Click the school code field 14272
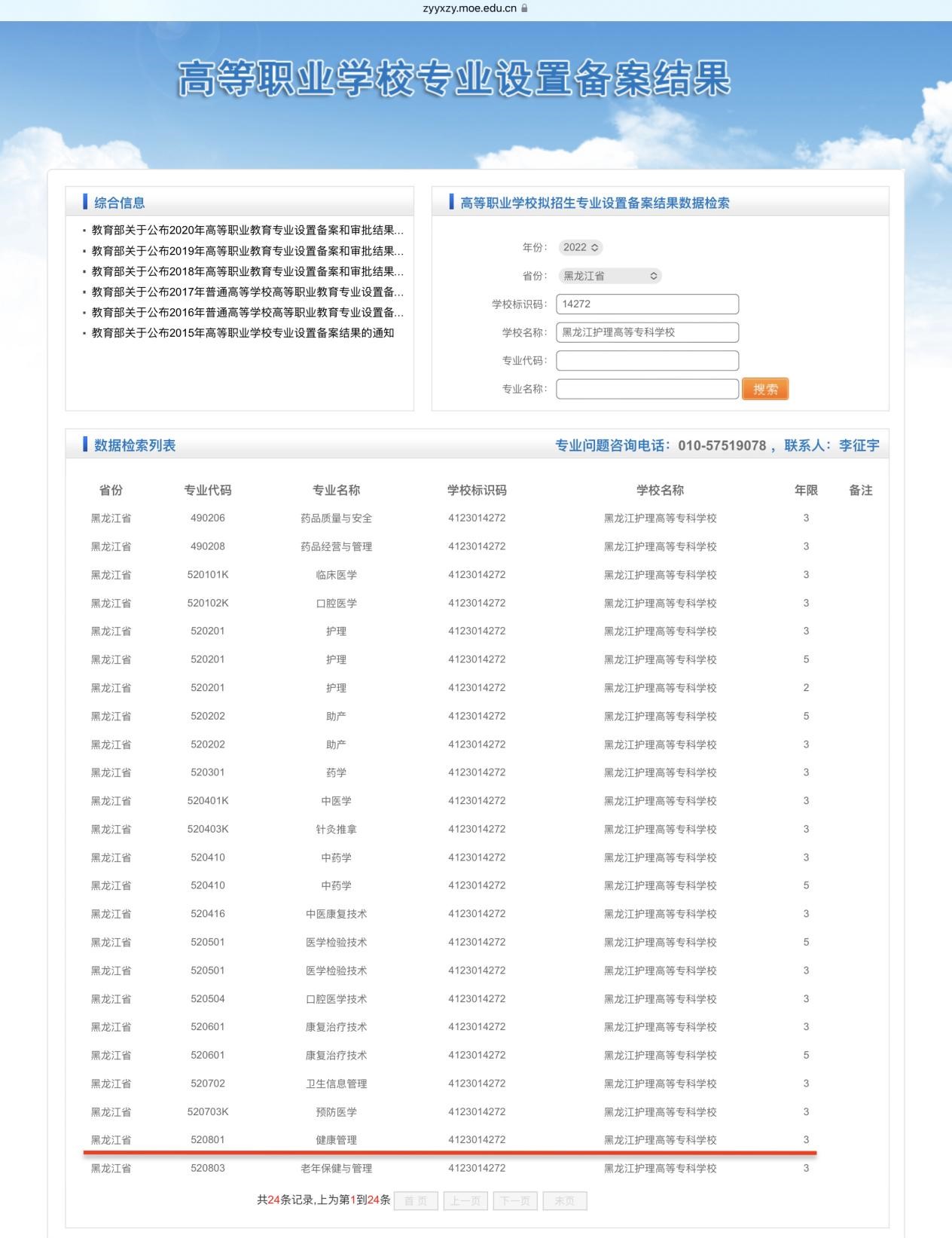 click(647, 304)
